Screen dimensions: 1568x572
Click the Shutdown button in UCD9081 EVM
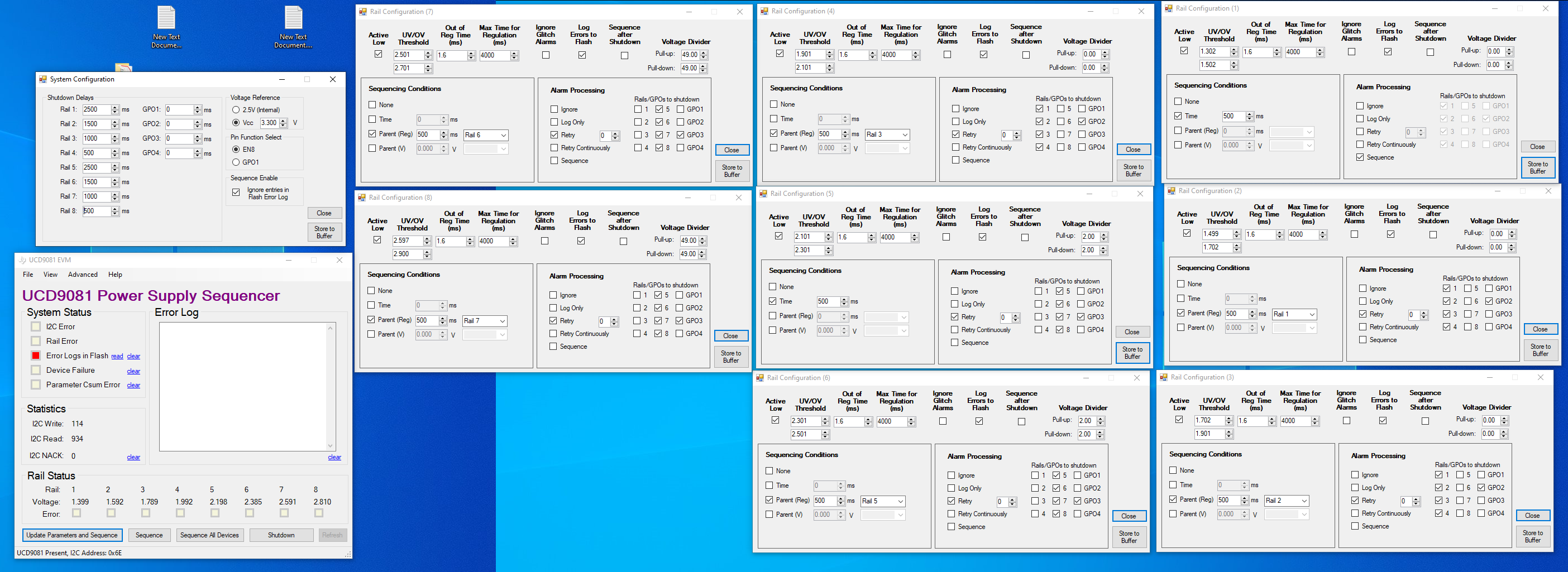point(281,536)
